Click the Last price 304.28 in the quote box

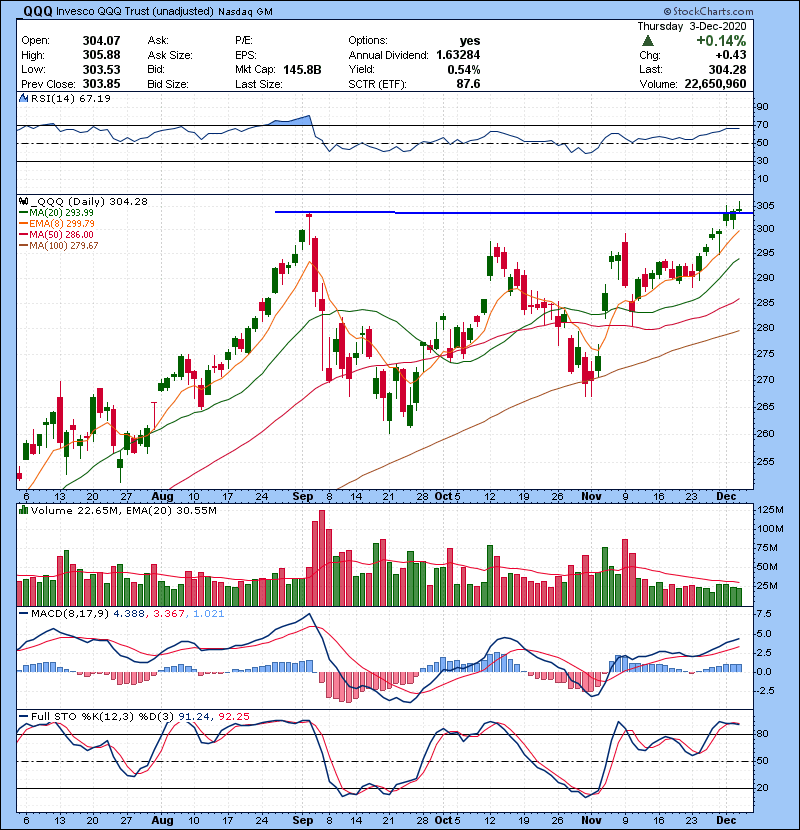(727, 69)
